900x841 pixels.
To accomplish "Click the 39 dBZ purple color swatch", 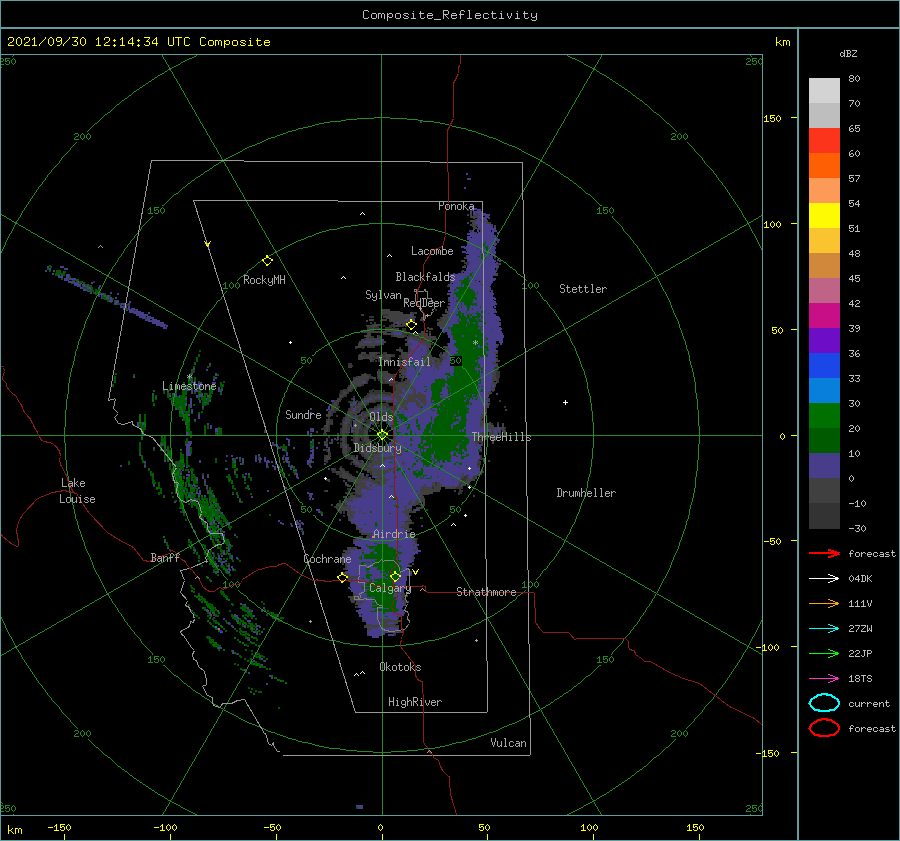I will 824,340.
